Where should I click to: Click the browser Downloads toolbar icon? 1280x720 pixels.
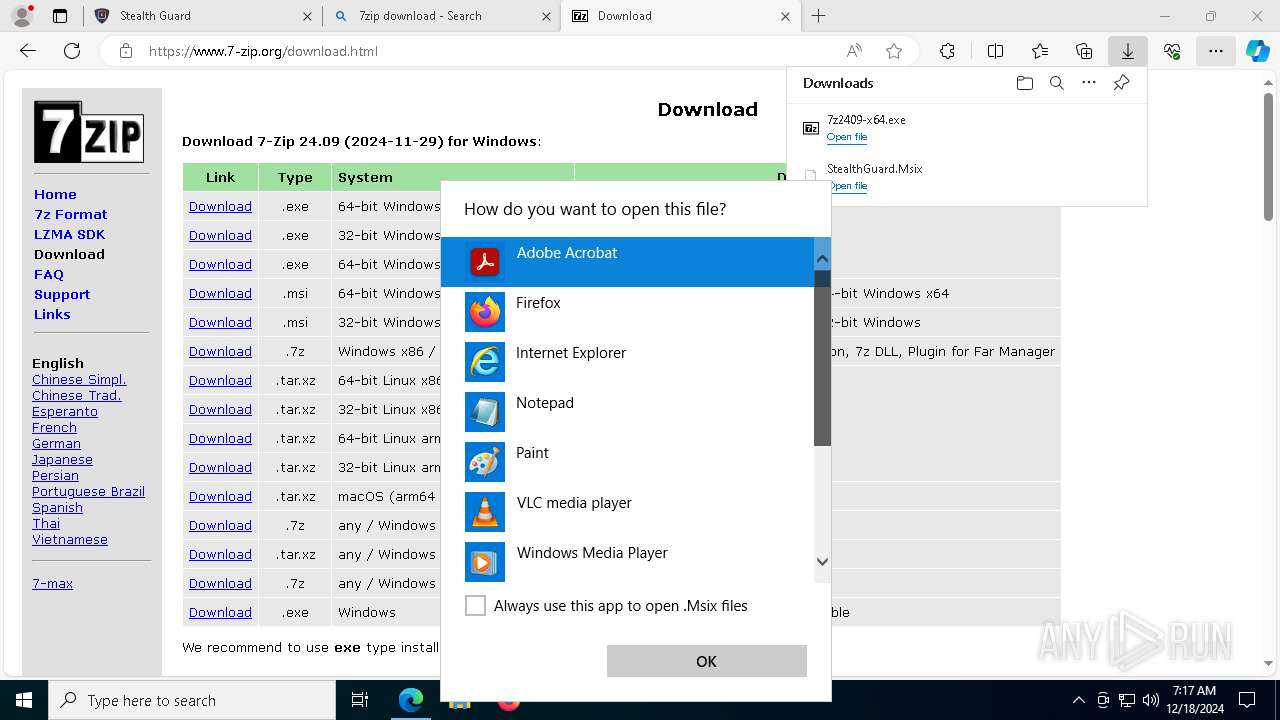click(x=1127, y=51)
